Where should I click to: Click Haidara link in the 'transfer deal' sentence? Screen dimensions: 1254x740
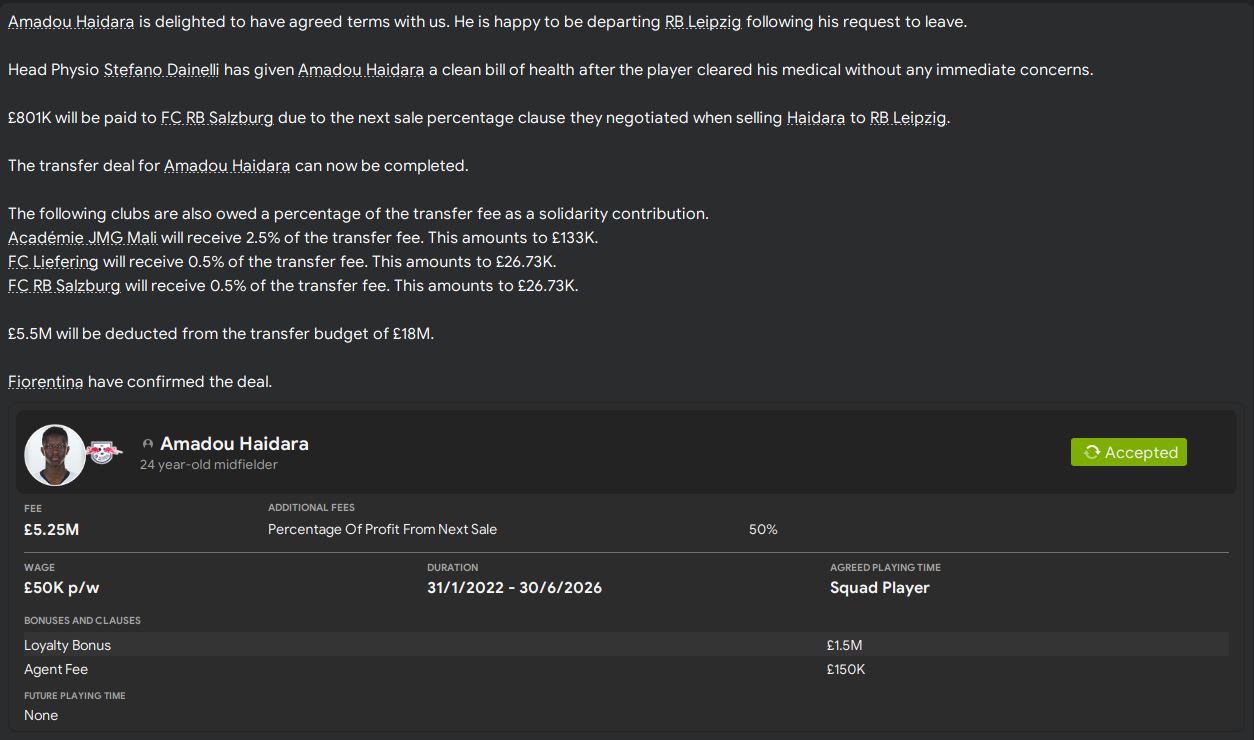(x=227, y=166)
